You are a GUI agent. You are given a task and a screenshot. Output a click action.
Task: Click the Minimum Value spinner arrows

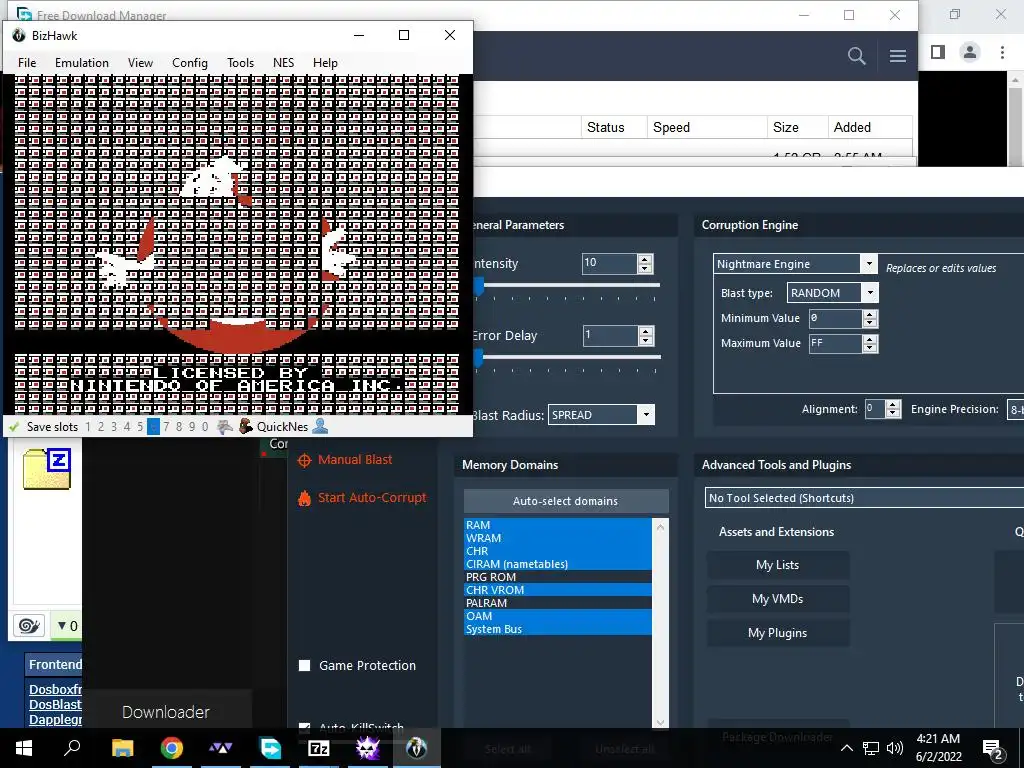click(x=870, y=318)
